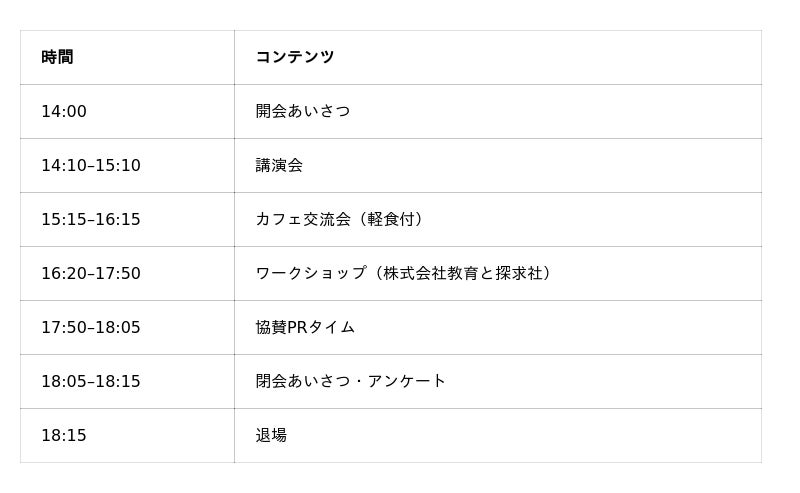Screen dimensions: 800x493
Task: Click the 時間 column header
Action: [x=127, y=57]
